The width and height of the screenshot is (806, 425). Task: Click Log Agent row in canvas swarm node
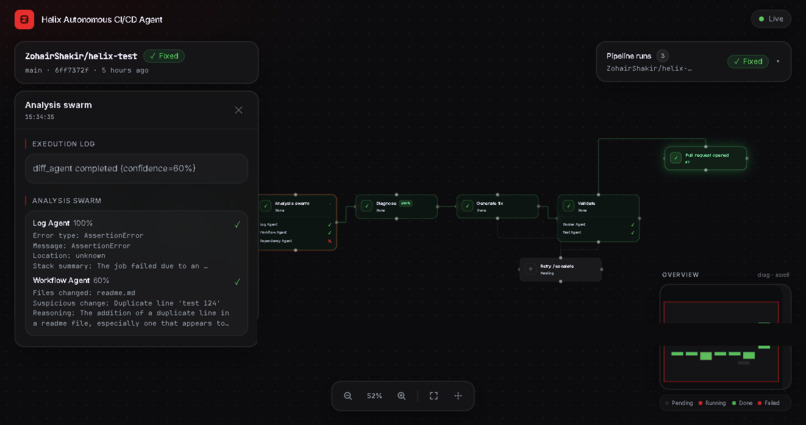pyautogui.click(x=296, y=225)
